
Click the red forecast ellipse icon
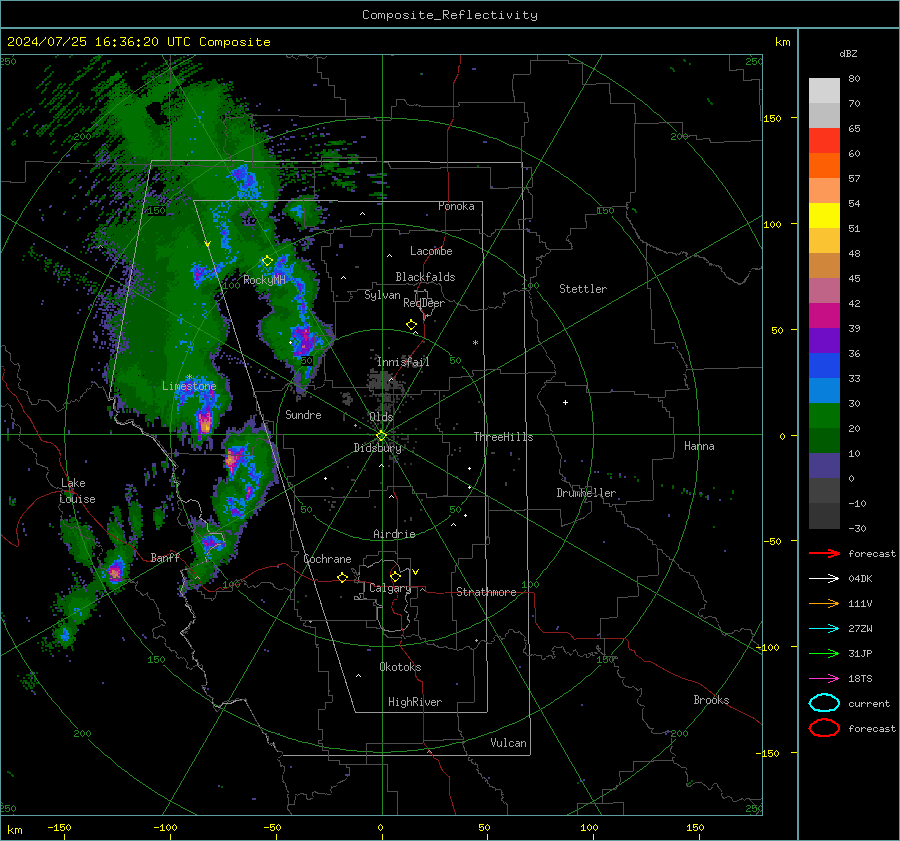coord(824,728)
